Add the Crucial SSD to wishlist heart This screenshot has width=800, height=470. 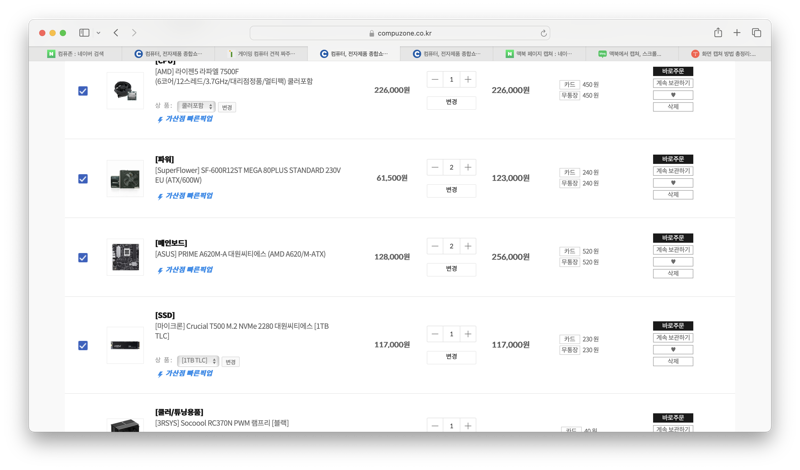673,350
